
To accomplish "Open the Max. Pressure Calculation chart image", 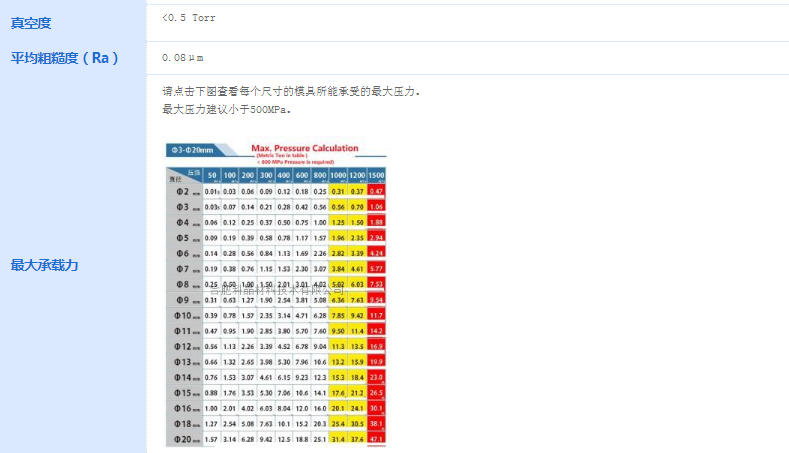I will coord(276,292).
